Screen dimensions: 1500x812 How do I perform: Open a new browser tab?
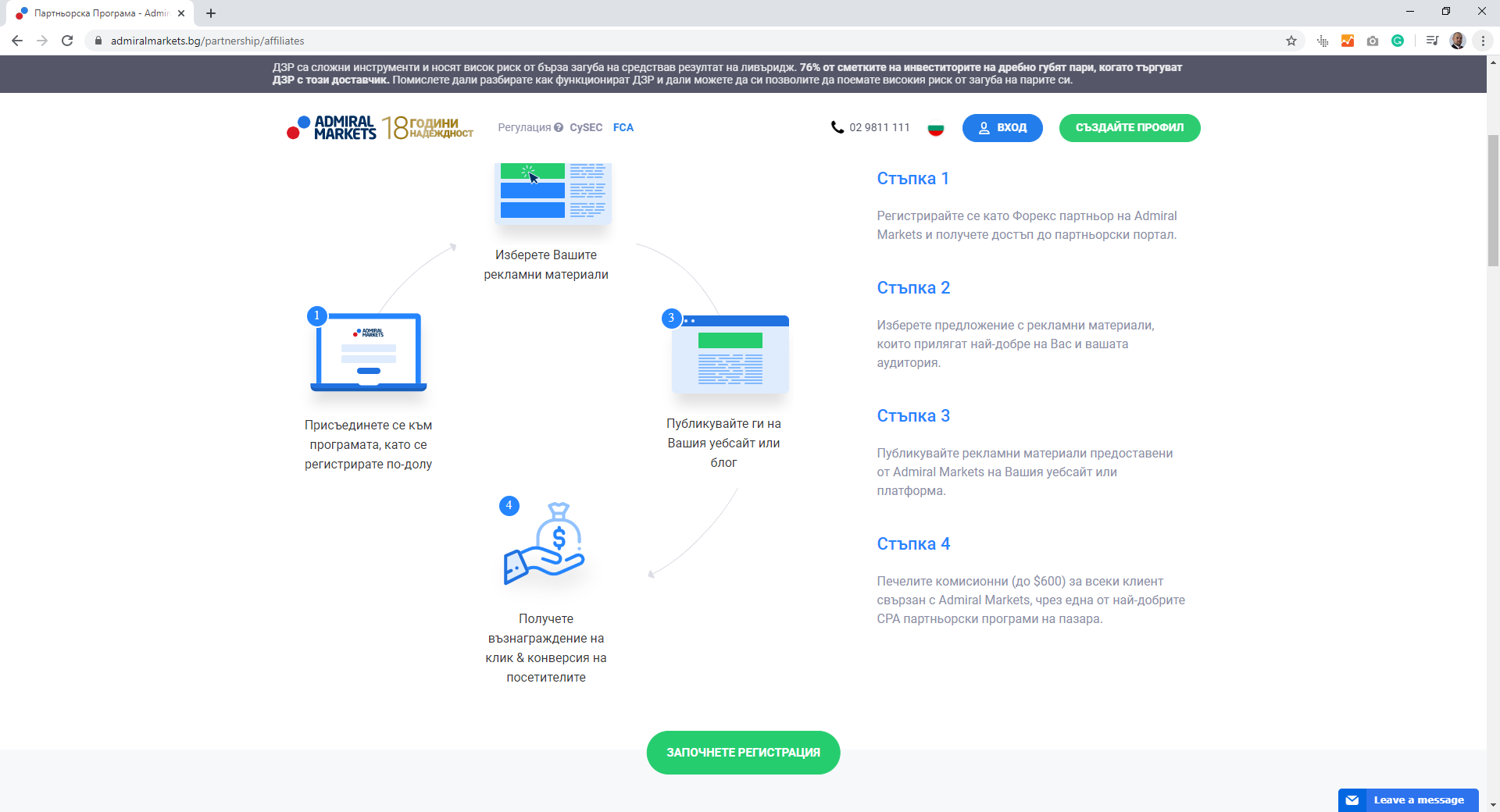pyautogui.click(x=211, y=13)
